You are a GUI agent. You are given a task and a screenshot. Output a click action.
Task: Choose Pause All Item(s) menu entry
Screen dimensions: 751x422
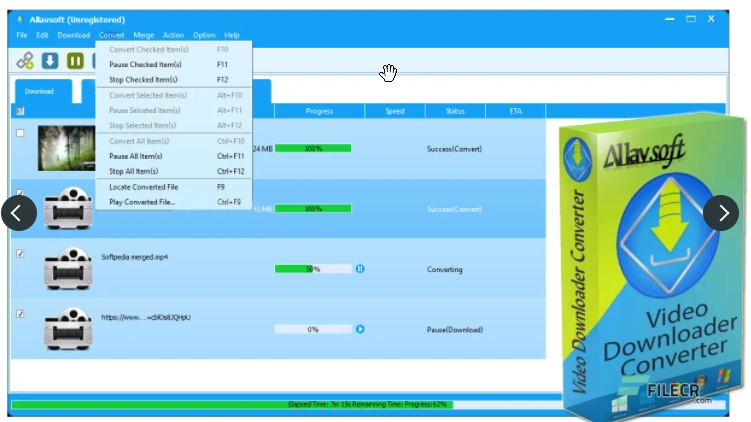pos(174,156)
